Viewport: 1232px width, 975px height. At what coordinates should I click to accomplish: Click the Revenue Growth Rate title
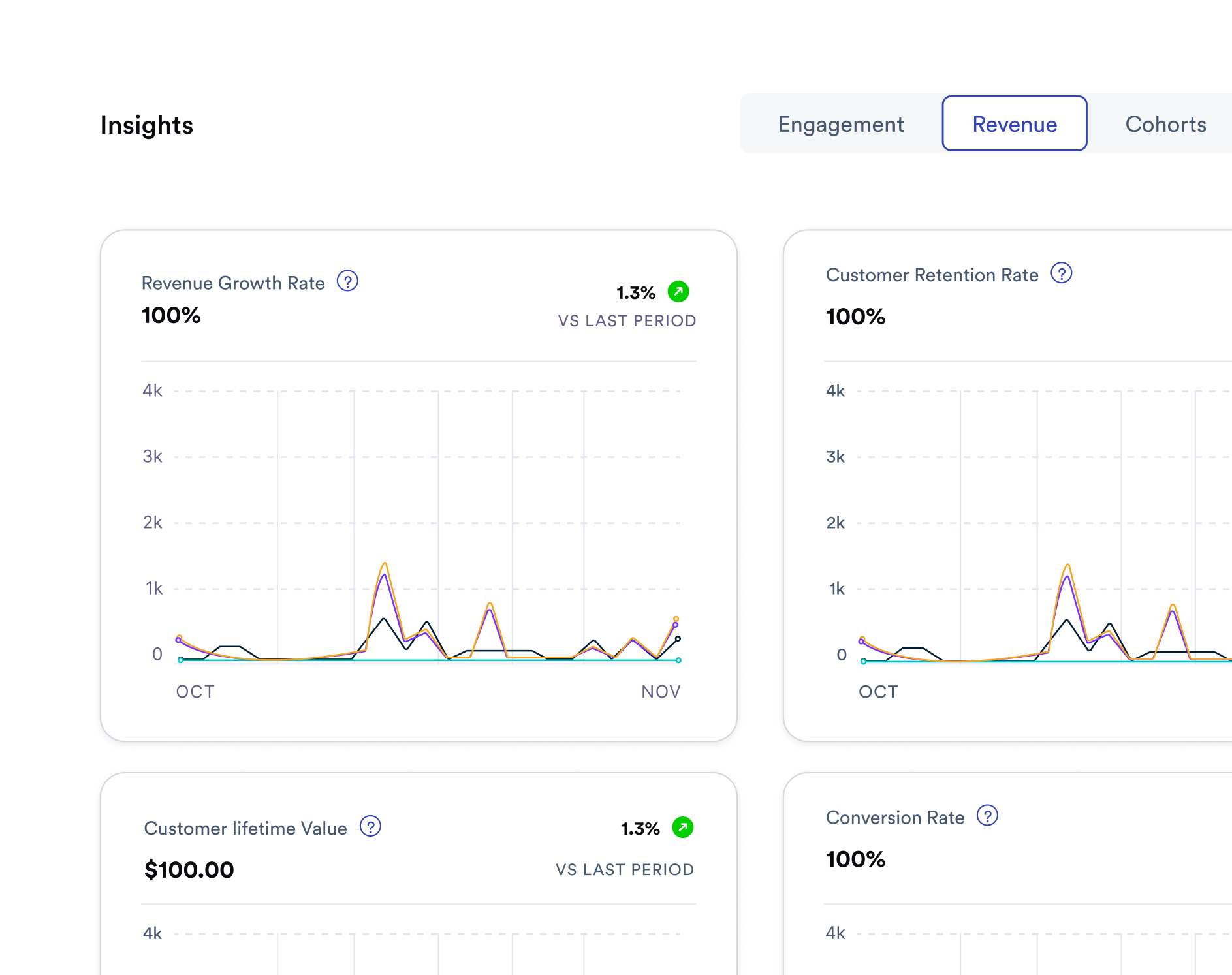pos(233,283)
